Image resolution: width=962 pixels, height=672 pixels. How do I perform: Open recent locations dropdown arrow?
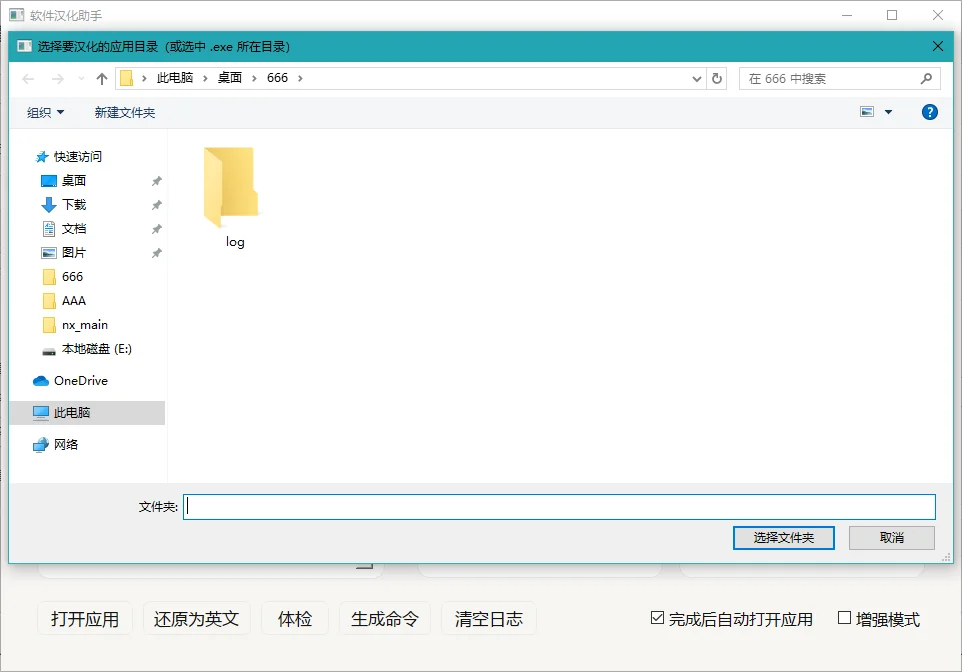tap(82, 79)
